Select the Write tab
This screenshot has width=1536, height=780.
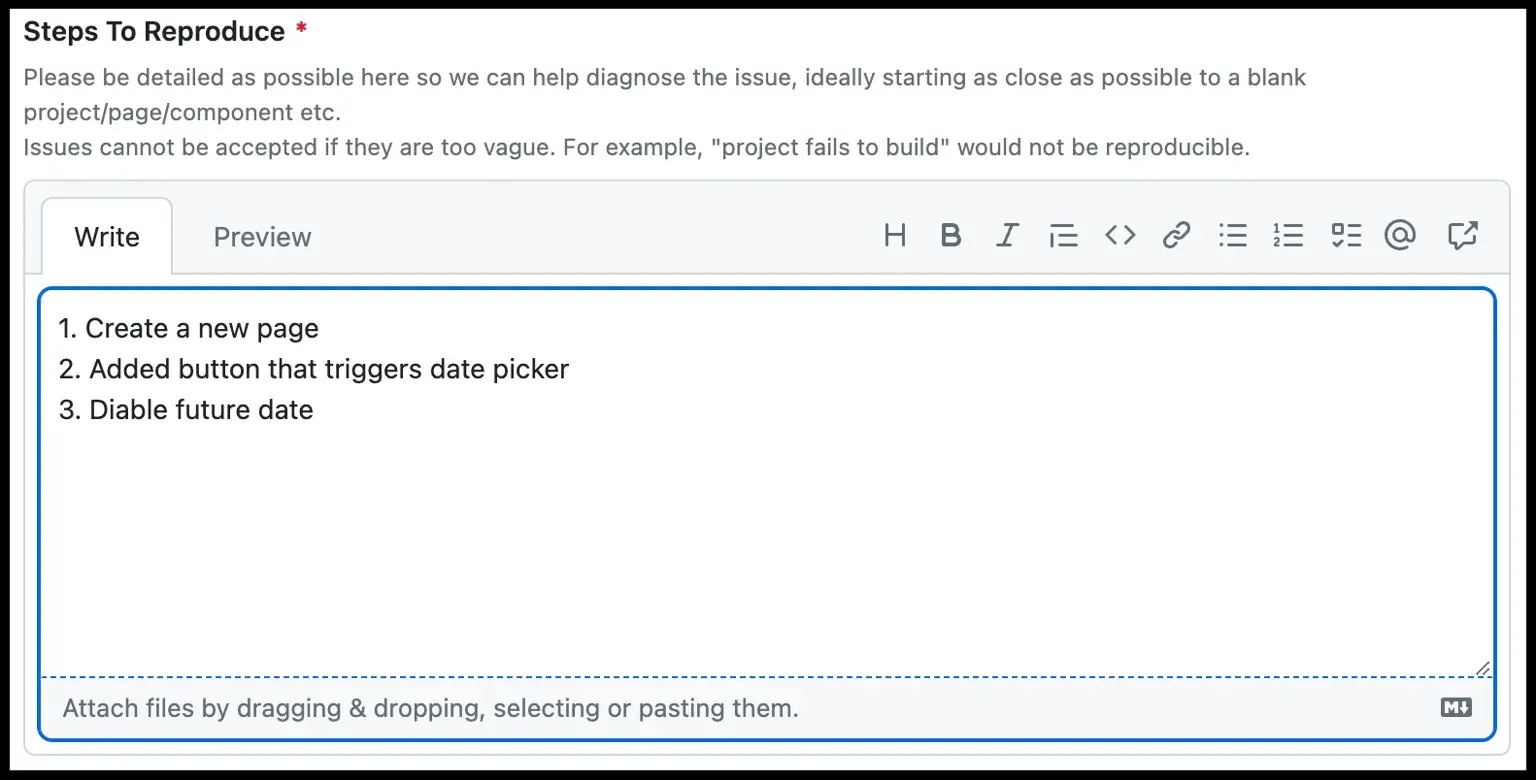click(107, 237)
